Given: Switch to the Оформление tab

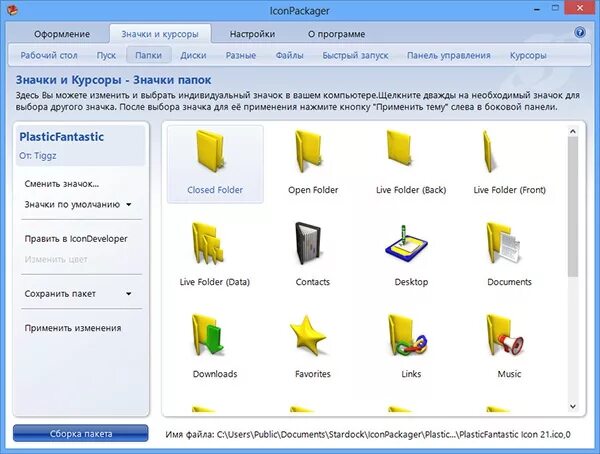Looking at the screenshot, I should (x=62, y=34).
